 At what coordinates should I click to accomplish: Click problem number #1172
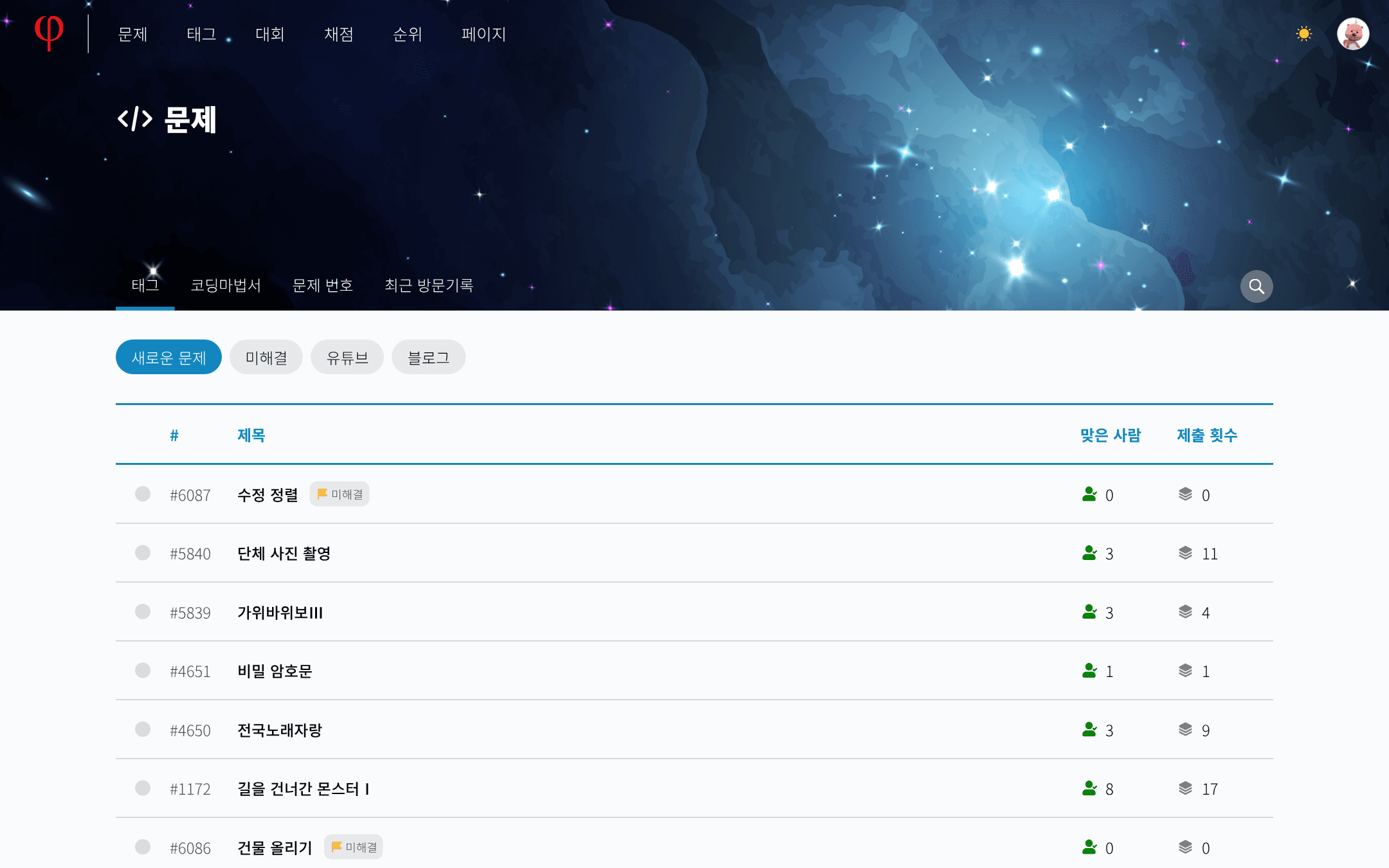(190, 790)
